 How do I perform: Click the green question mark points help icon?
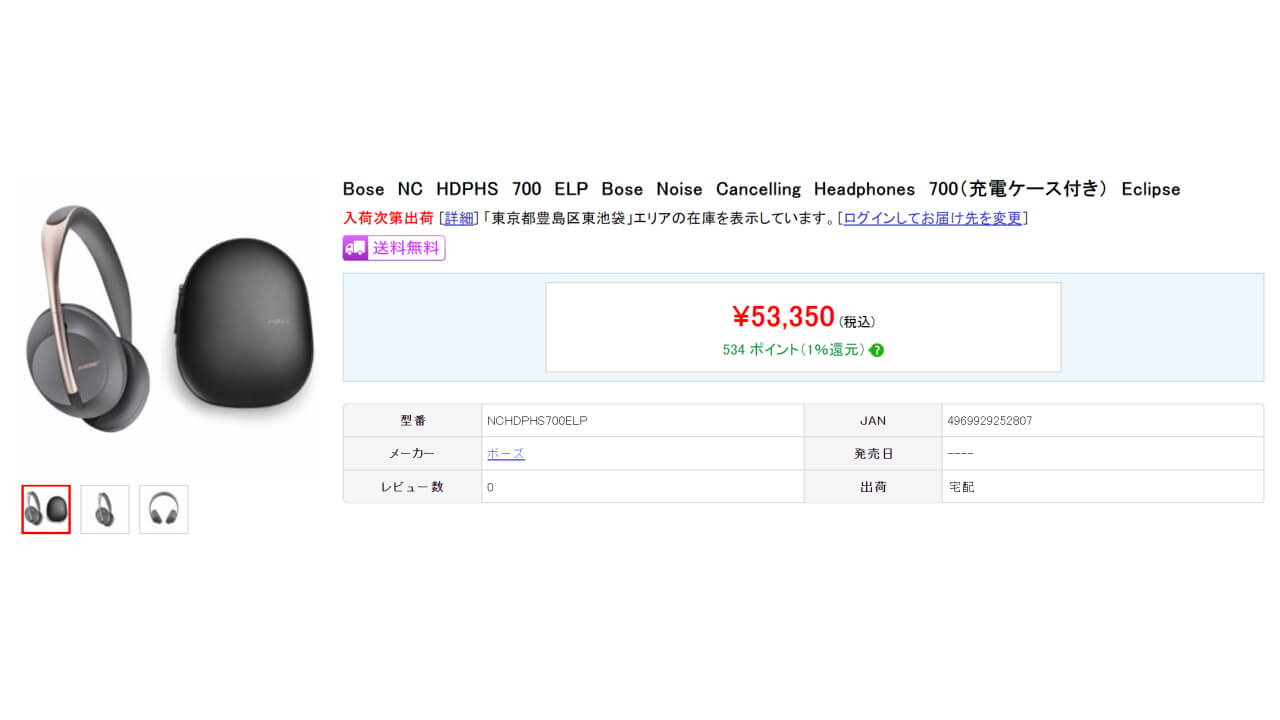(877, 350)
